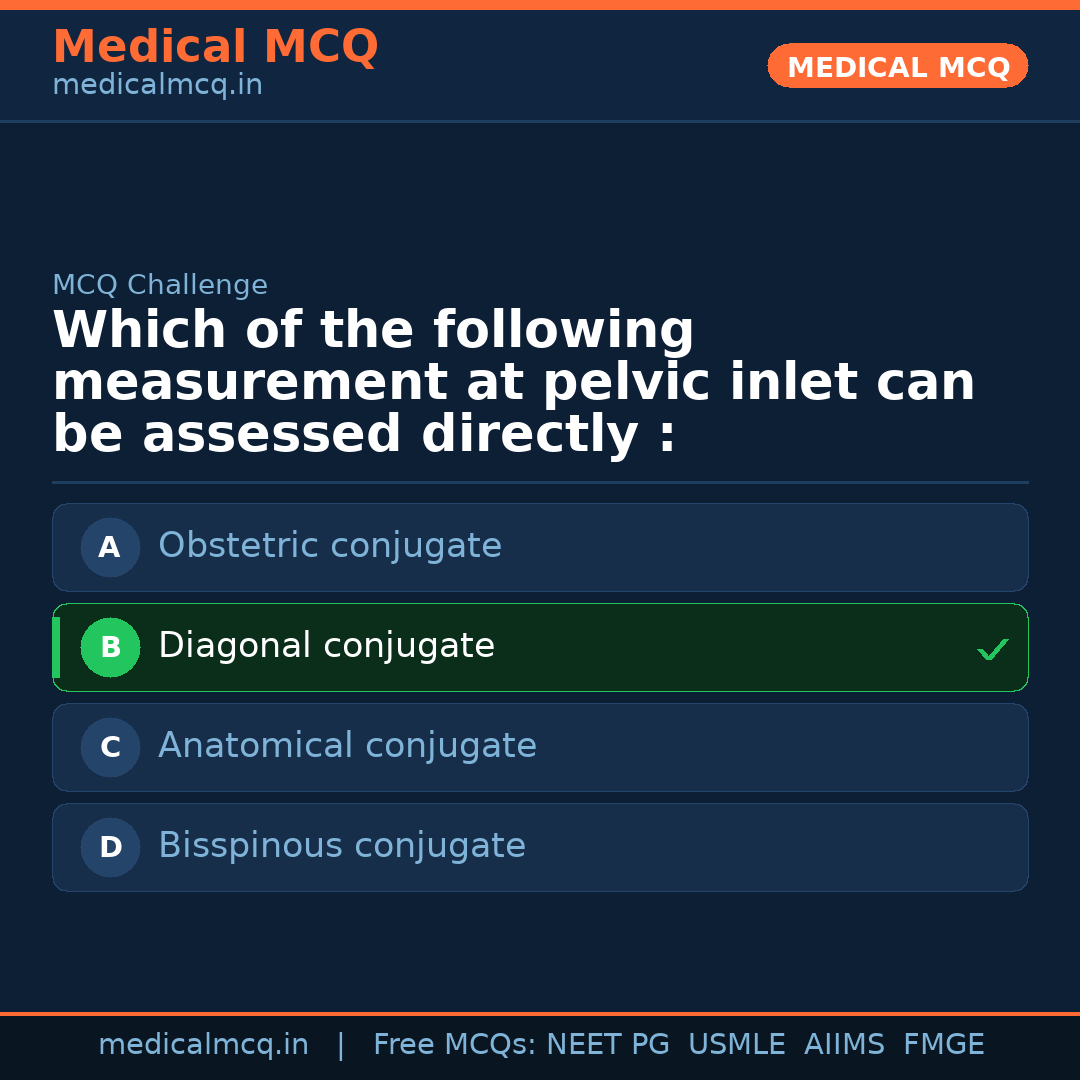Click the medicalmcq.in footer link
Screen dimensions: 1080x1080
coord(203,1043)
